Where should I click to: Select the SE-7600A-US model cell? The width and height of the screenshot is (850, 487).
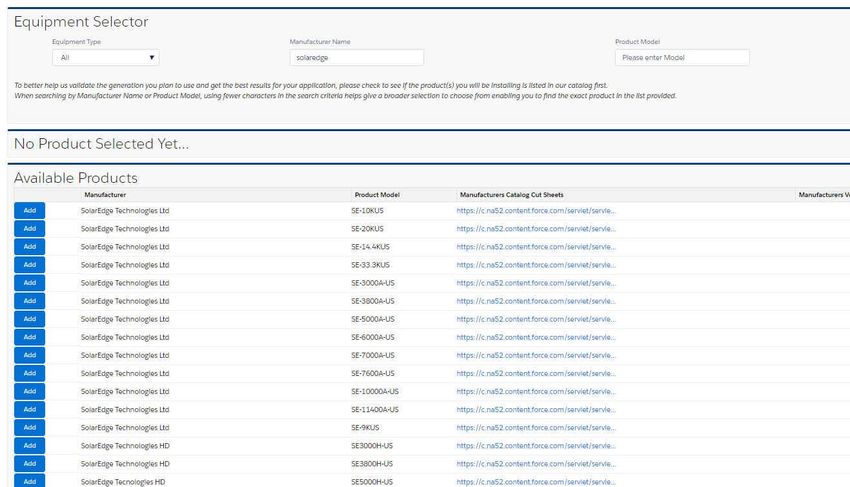[373, 373]
